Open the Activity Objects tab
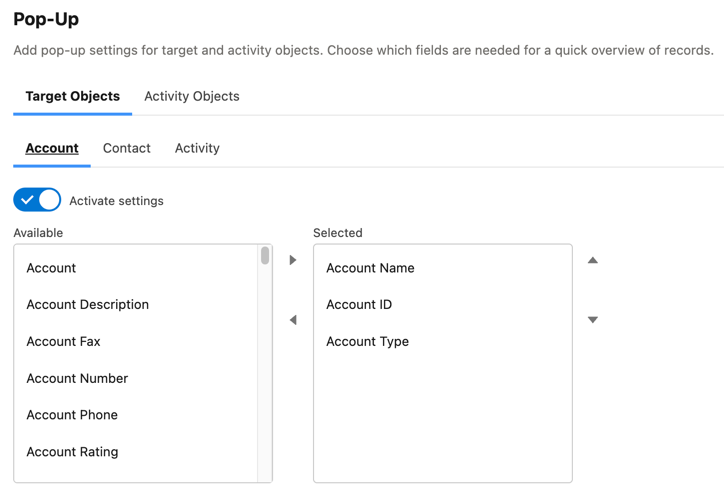Screen dimensions: 724x501 click(x=191, y=96)
